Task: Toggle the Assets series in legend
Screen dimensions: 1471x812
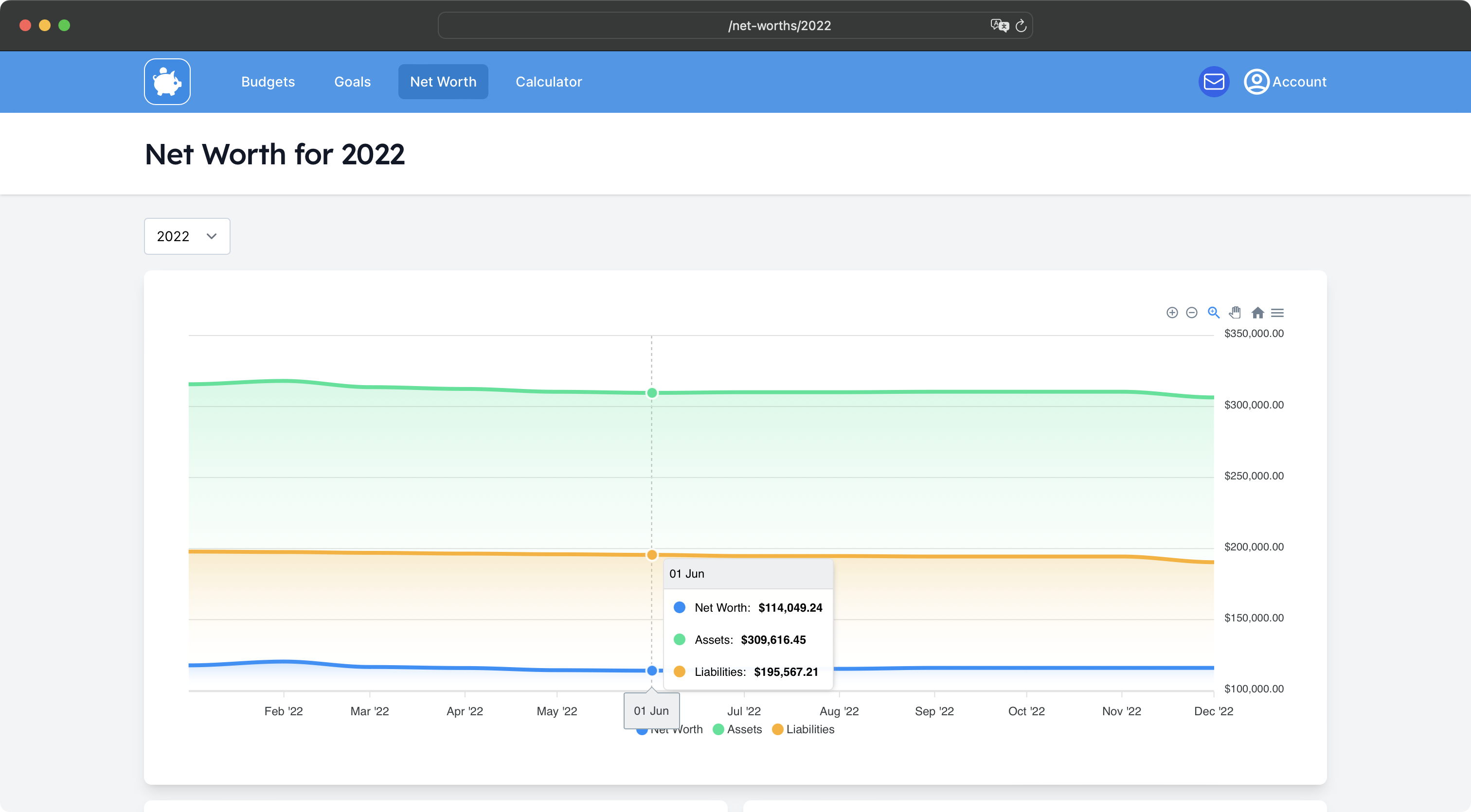Action: click(738, 729)
